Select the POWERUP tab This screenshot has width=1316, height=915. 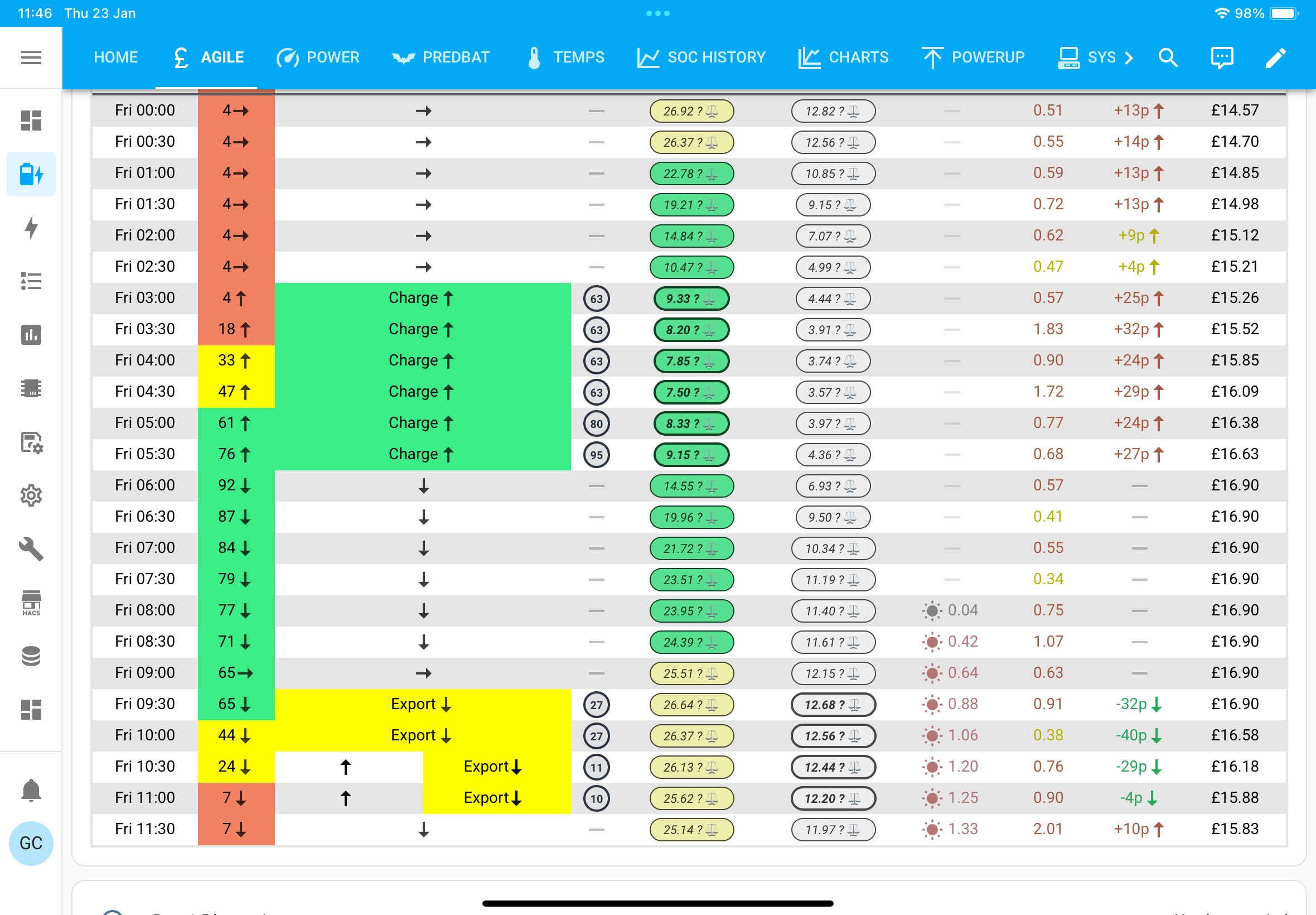(x=974, y=57)
